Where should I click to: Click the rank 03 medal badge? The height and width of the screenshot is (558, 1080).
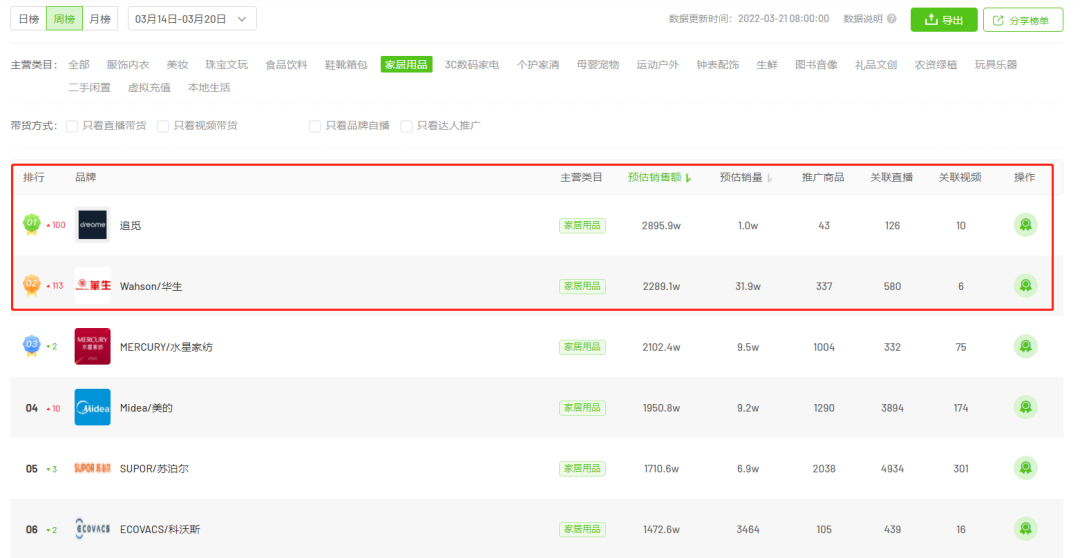[x=32, y=346]
